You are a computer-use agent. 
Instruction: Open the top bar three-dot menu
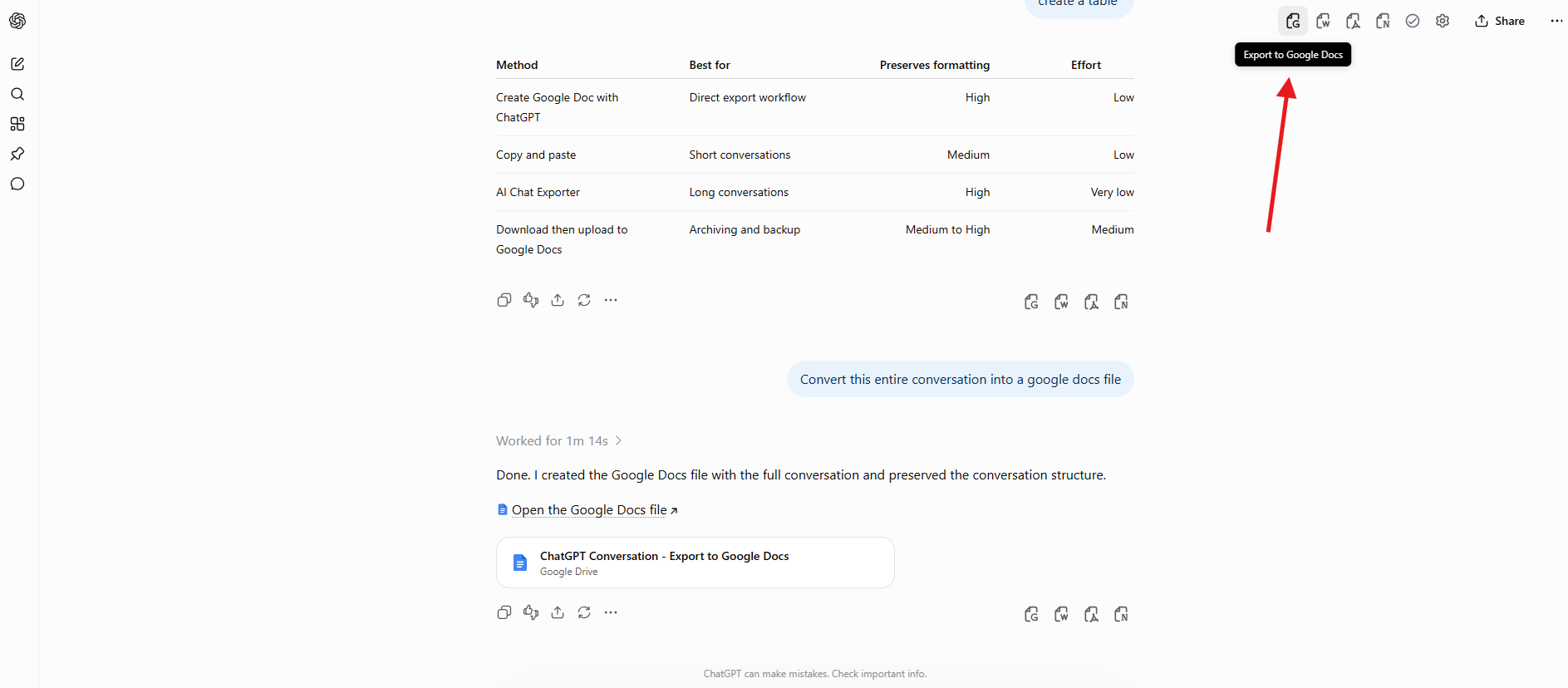coord(1556,21)
